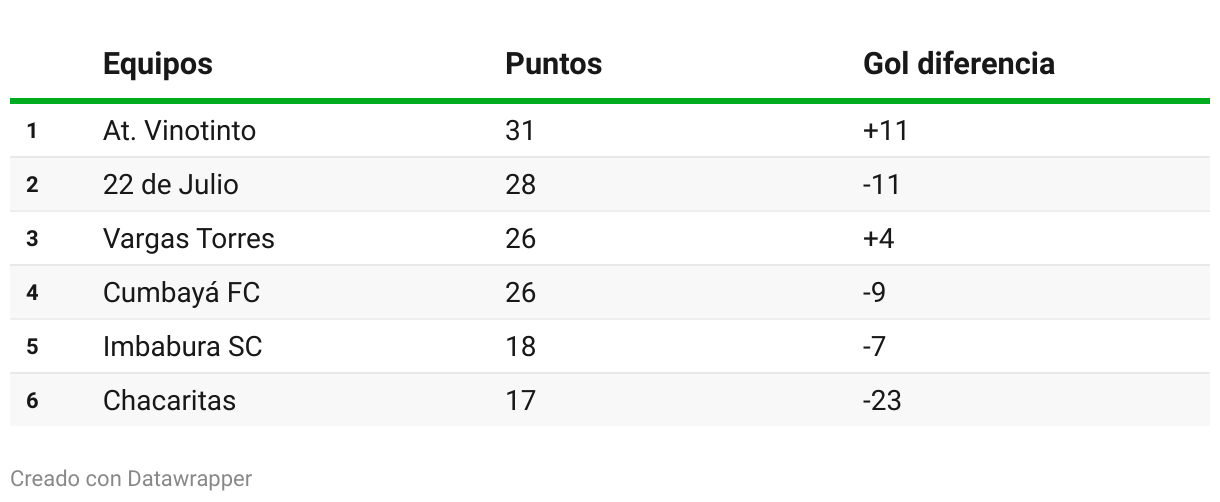Select the At. Vinotinto team name
Image resolution: width=1220 pixels, height=502 pixels.
pos(179,131)
